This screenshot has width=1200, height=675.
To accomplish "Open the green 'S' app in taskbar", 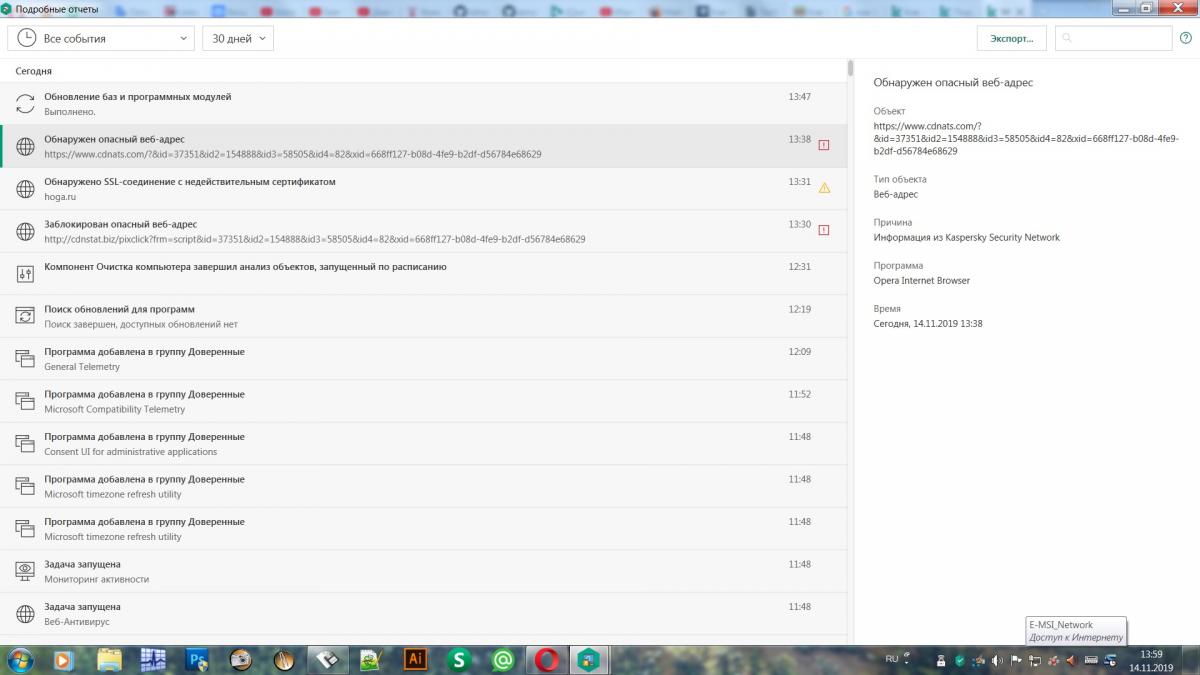I will click(x=459, y=660).
